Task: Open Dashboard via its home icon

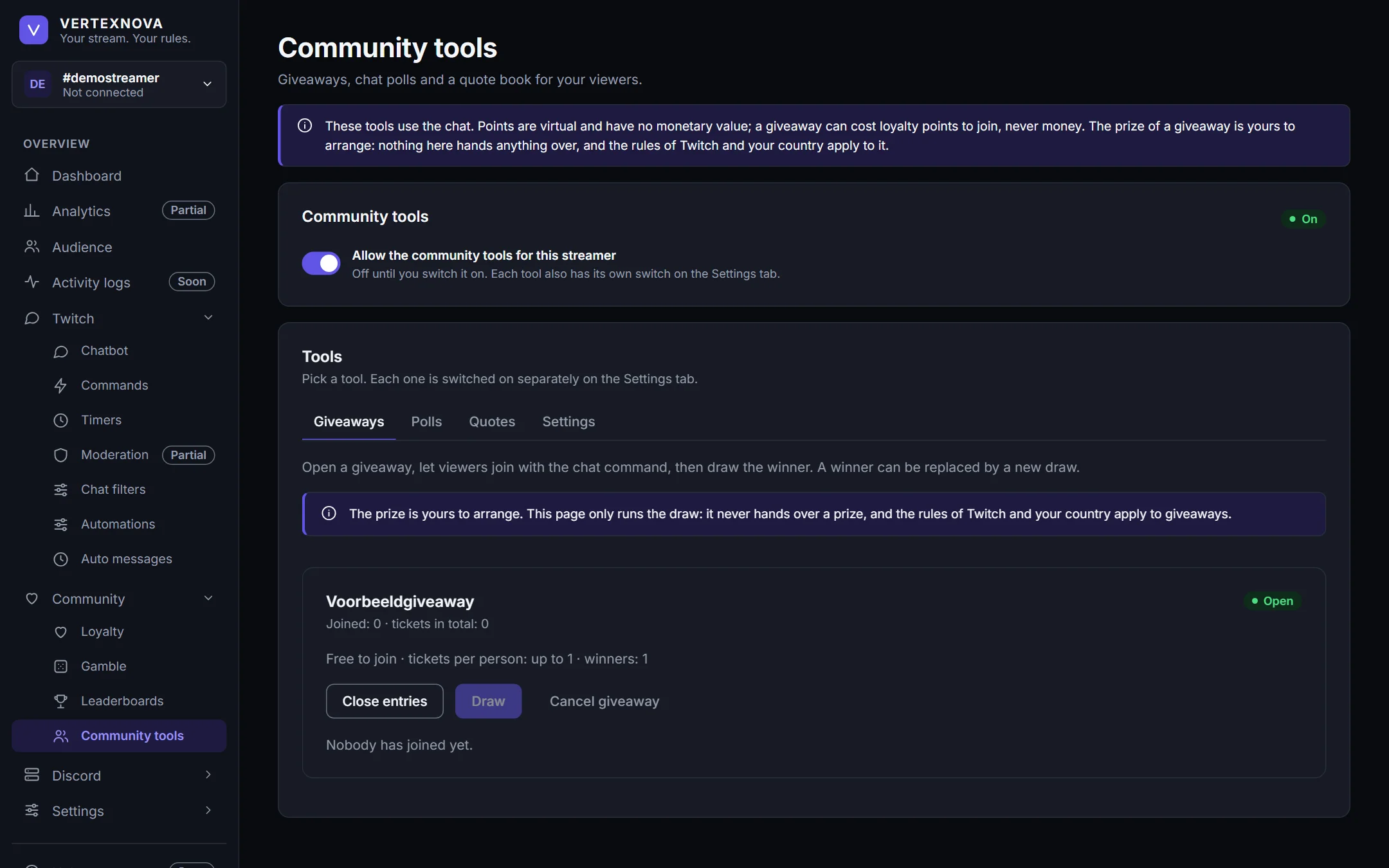Action: point(32,175)
